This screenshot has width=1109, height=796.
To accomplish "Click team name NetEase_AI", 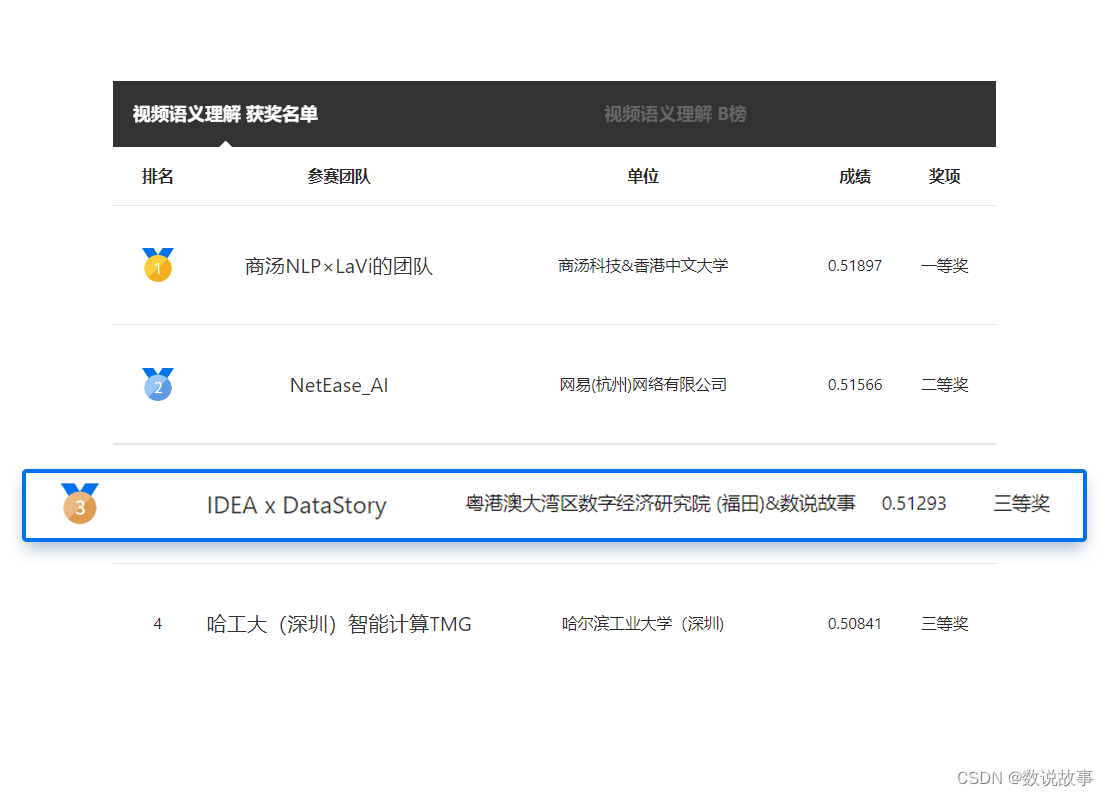I will click(339, 385).
